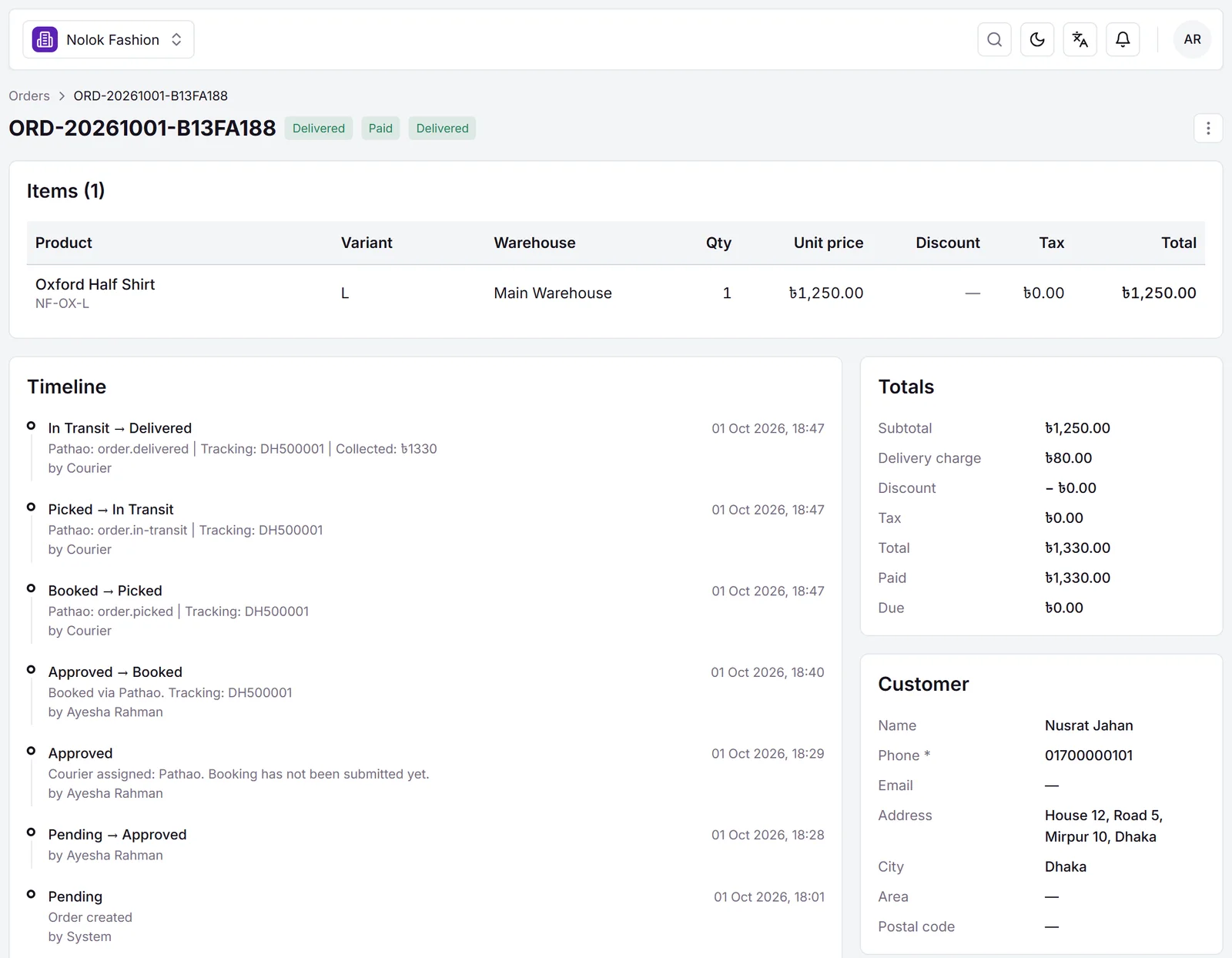This screenshot has height=958, width=1232.
Task: Click the Order created timeline note
Action: pos(90,917)
